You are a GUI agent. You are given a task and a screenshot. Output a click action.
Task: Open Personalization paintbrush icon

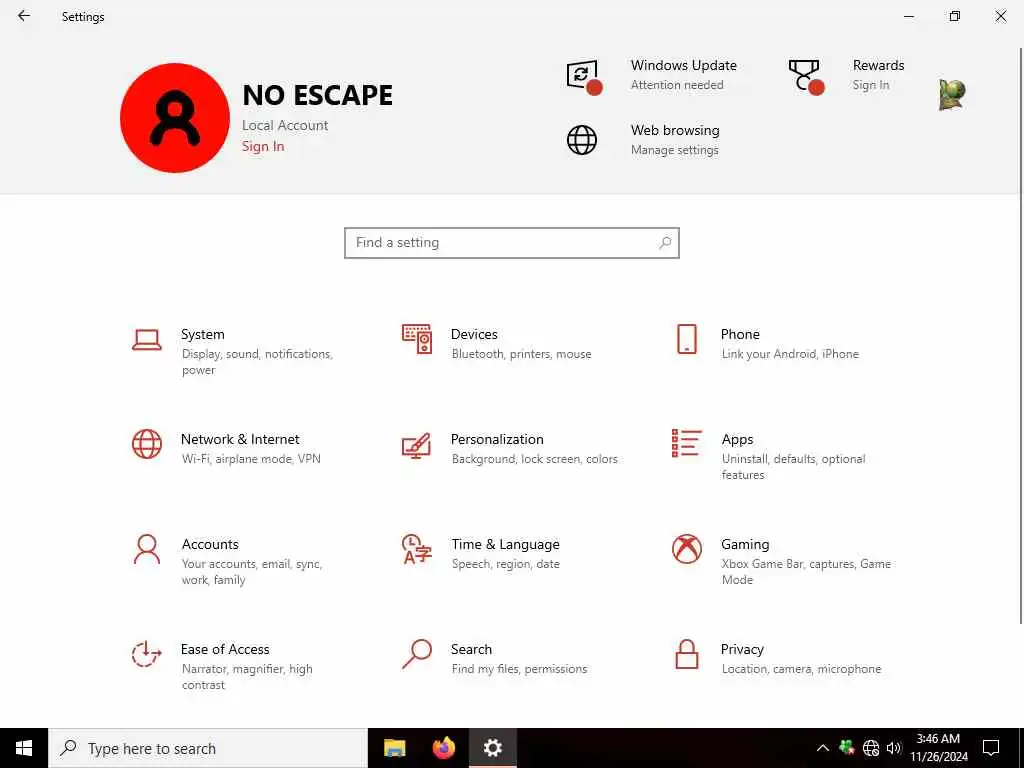416,445
